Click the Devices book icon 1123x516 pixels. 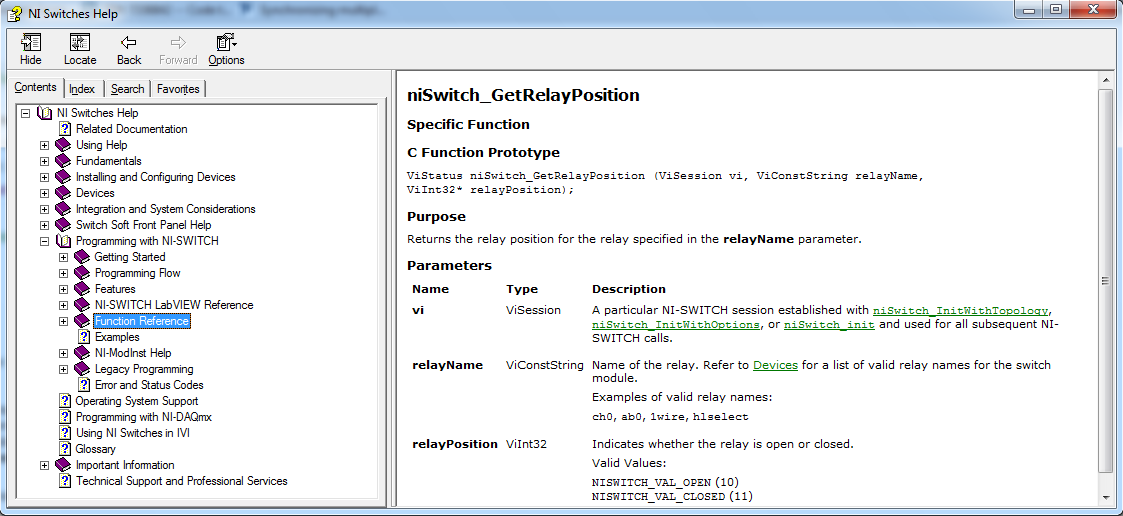pyautogui.click(x=63, y=193)
